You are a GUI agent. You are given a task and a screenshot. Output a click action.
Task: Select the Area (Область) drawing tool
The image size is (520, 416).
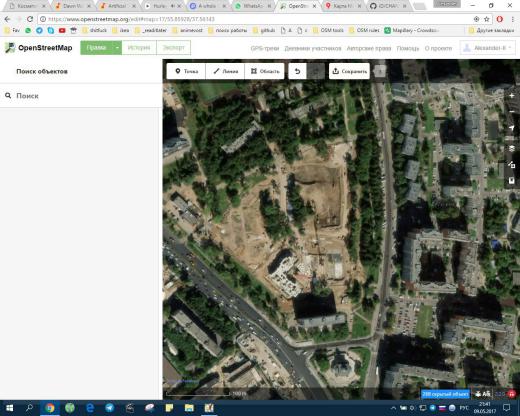click(265, 71)
